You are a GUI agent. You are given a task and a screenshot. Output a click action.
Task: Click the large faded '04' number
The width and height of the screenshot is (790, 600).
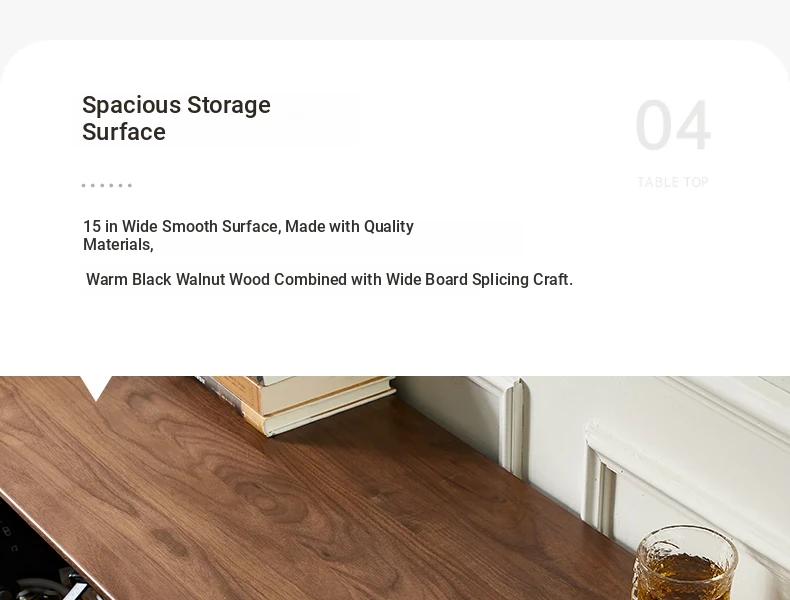[673, 125]
